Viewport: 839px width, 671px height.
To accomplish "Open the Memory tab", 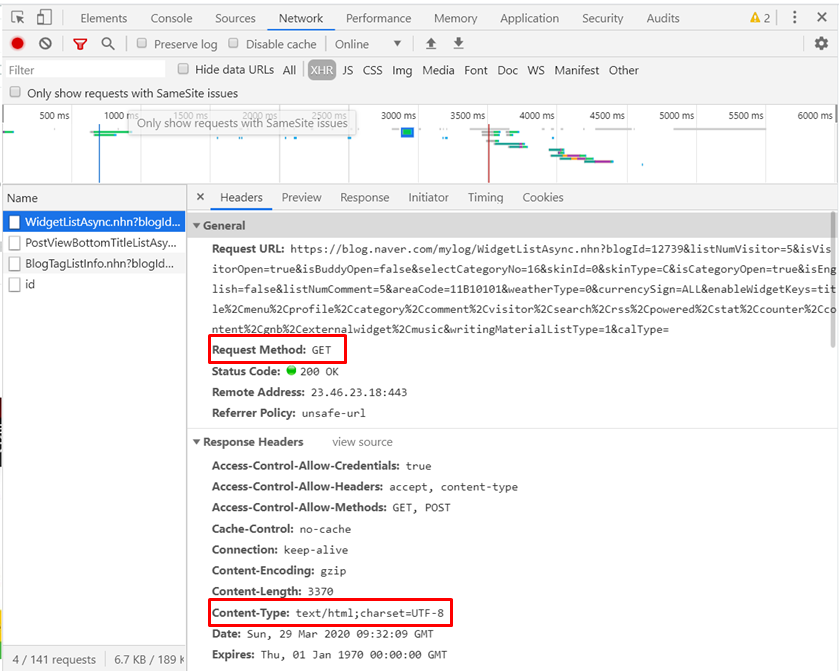I will click(455, 18).
